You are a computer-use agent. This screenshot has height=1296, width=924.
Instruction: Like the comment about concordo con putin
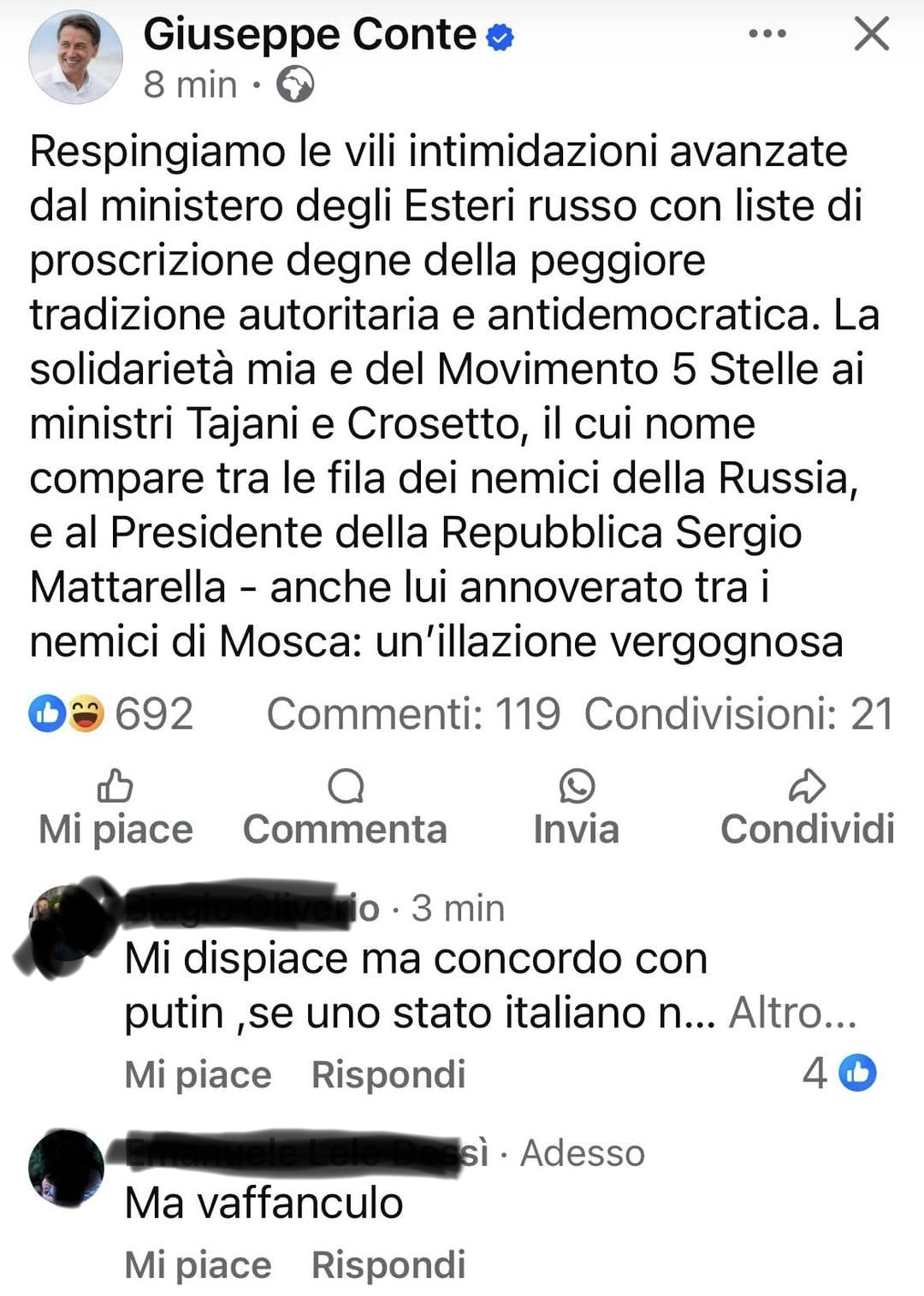[198, 1074]
